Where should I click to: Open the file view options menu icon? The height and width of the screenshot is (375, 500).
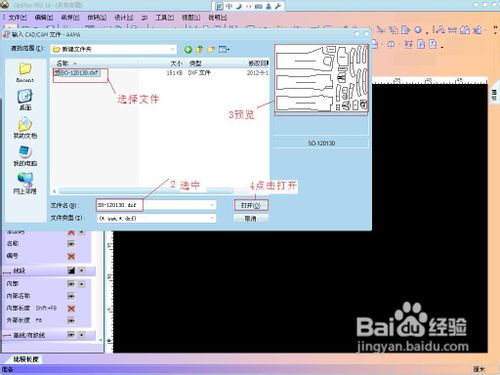(x=224, y=49)
